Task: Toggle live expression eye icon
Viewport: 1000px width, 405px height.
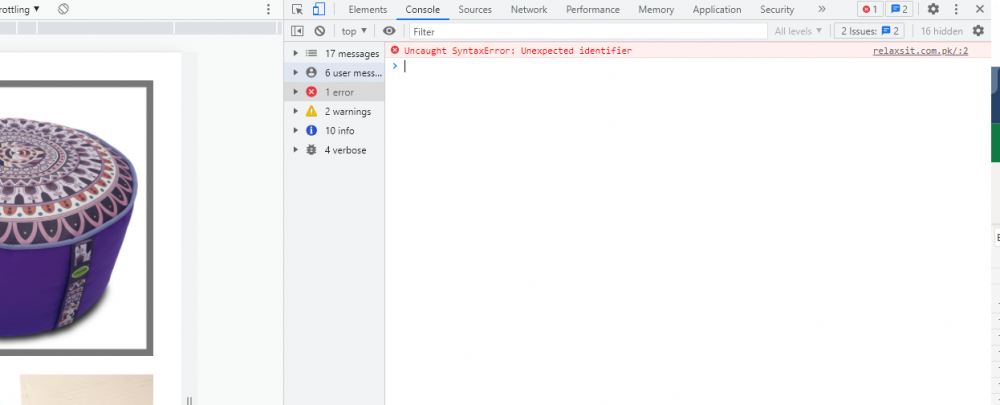Action: 389,31
